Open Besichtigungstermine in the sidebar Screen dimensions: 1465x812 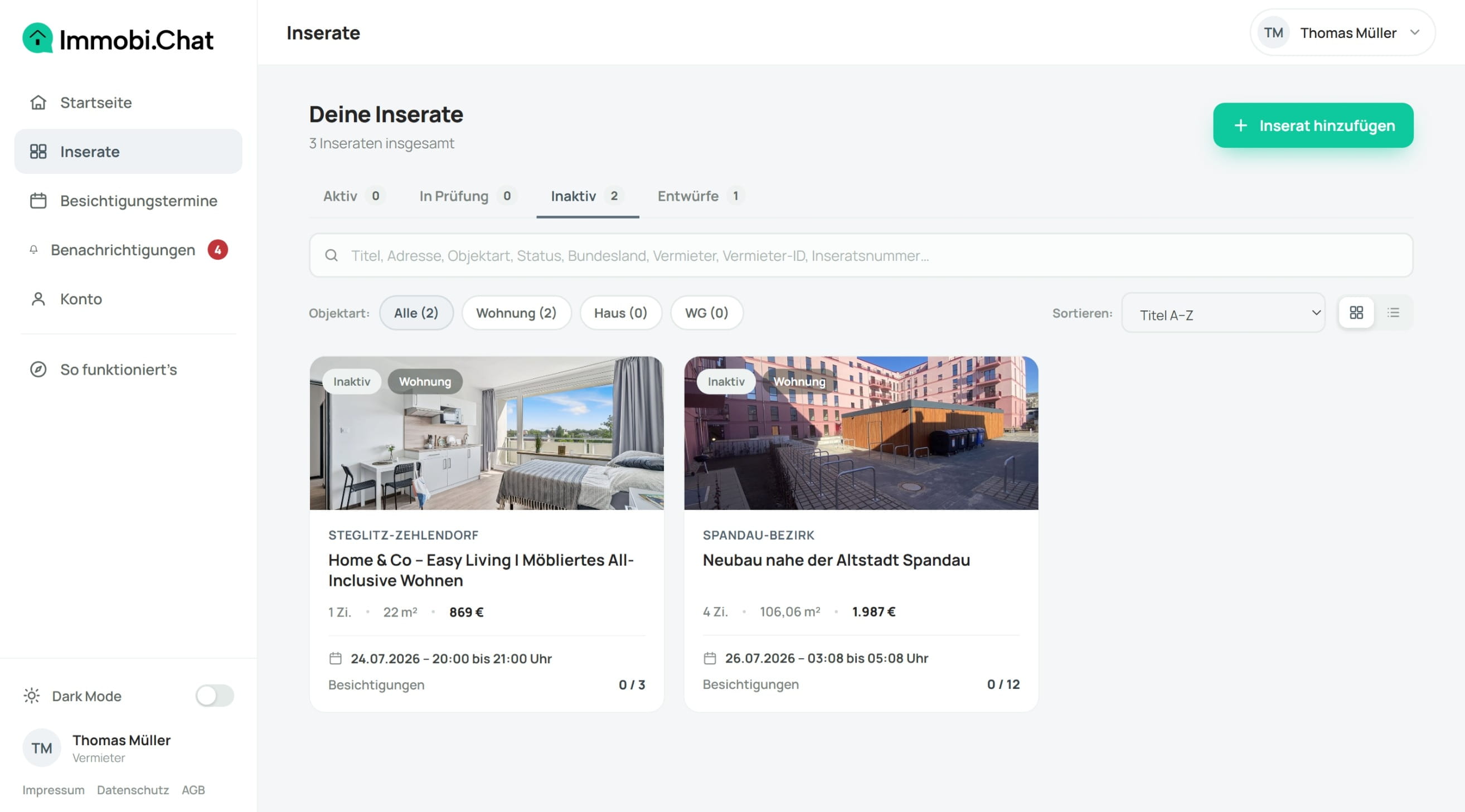click(128, 201)
